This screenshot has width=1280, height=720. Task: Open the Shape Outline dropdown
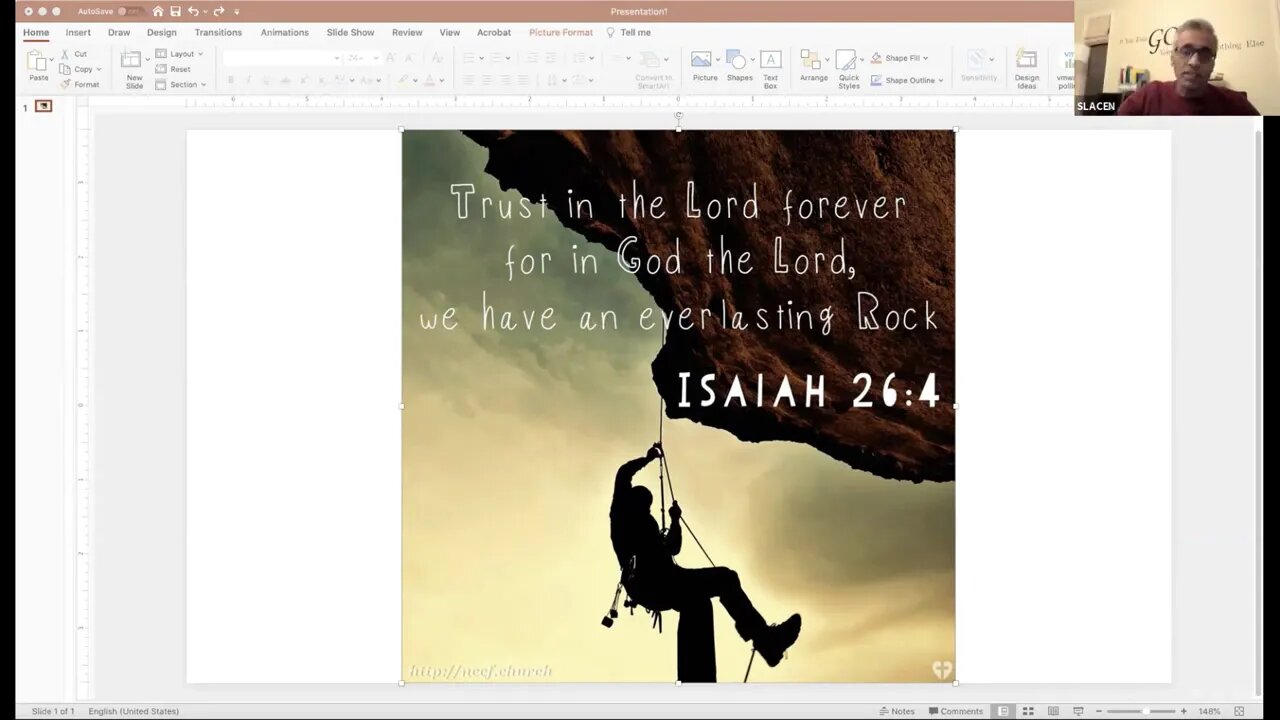907,80
